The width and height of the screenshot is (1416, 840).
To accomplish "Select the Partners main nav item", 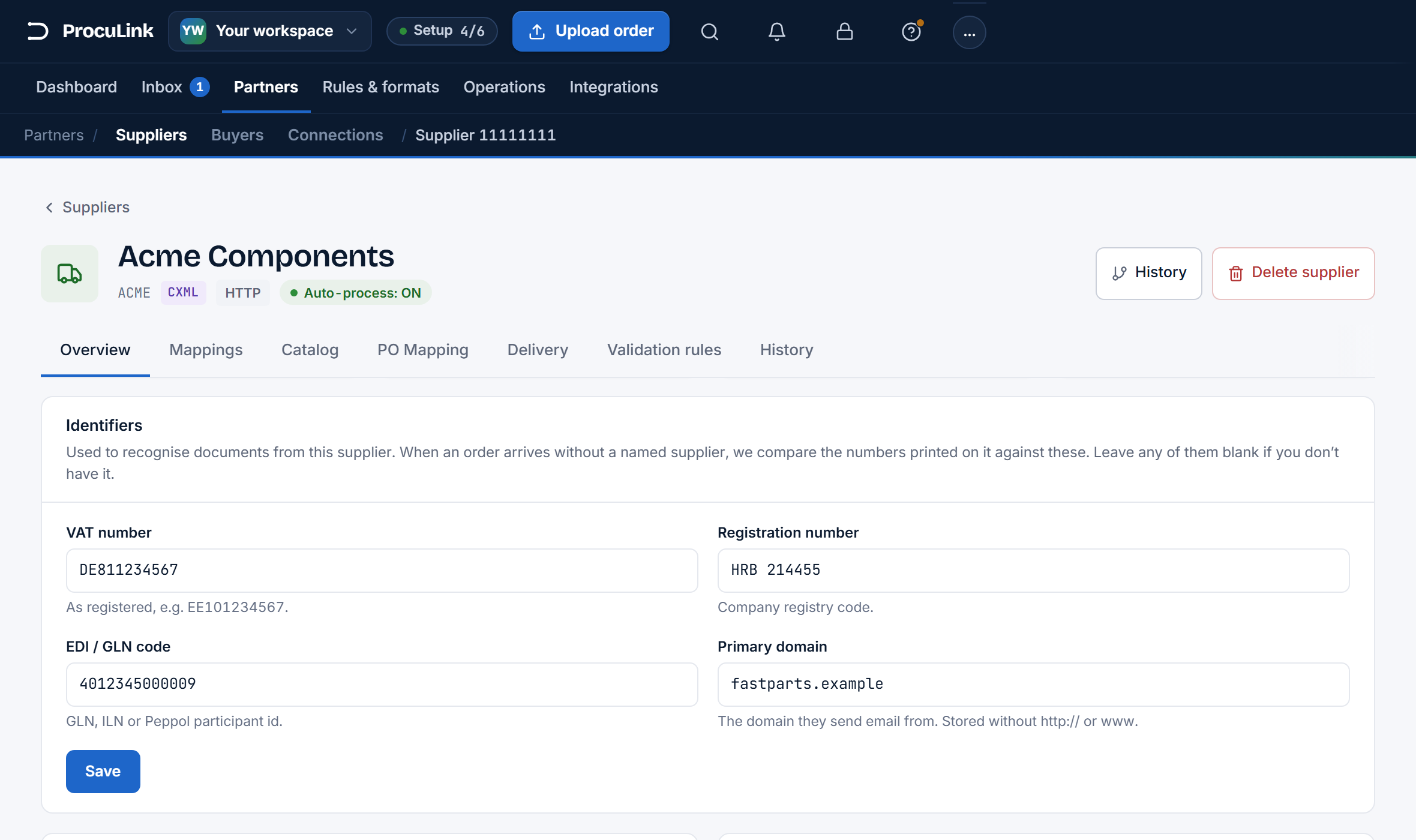I will (266, 87).
